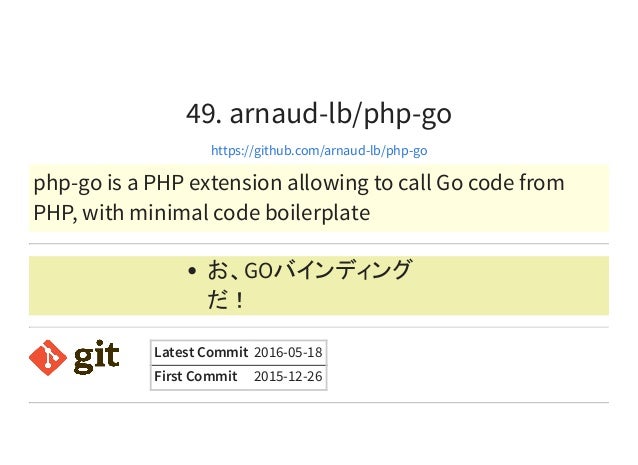Click the bullet point before お、GO

(x=192, y=271)
